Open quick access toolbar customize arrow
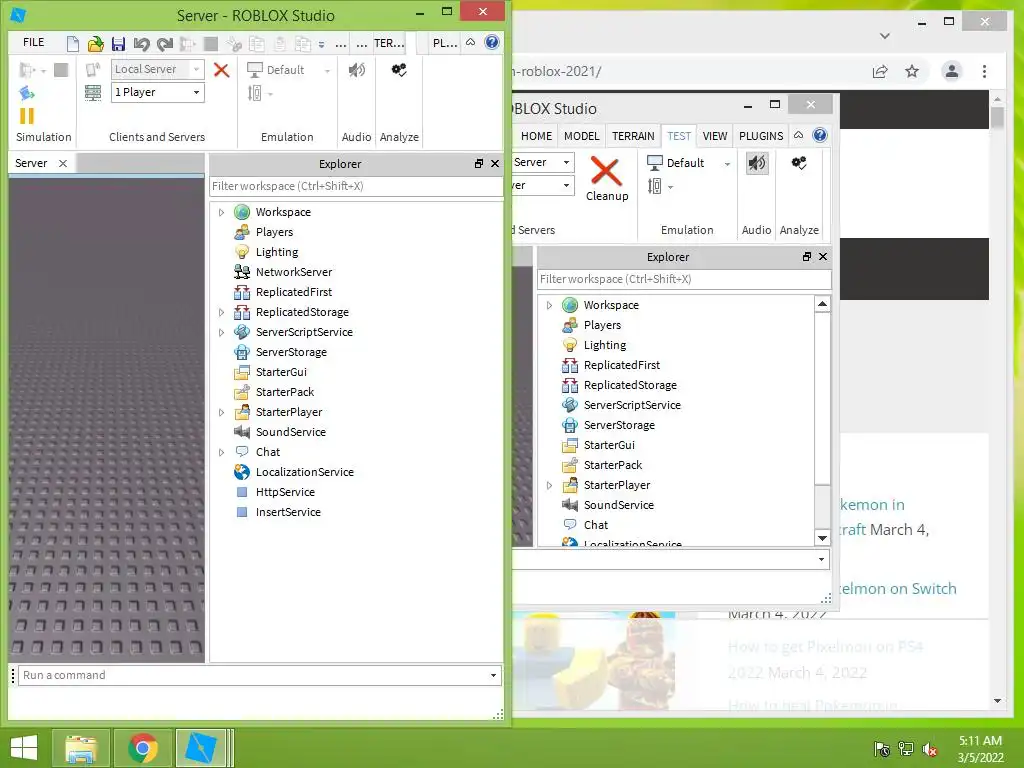Screen dimensions: 1024x768 pyautogui.click(x=321, y=45)
